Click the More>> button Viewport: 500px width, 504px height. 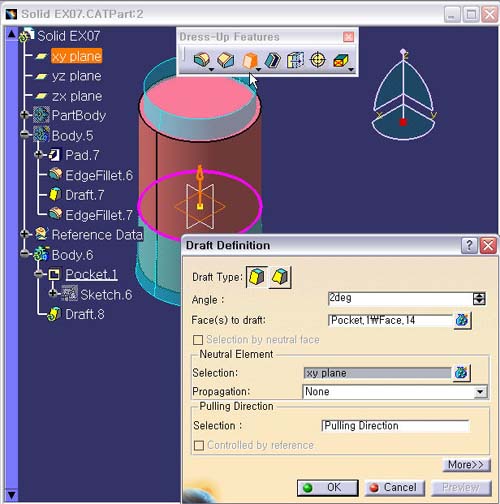(466, 465)
